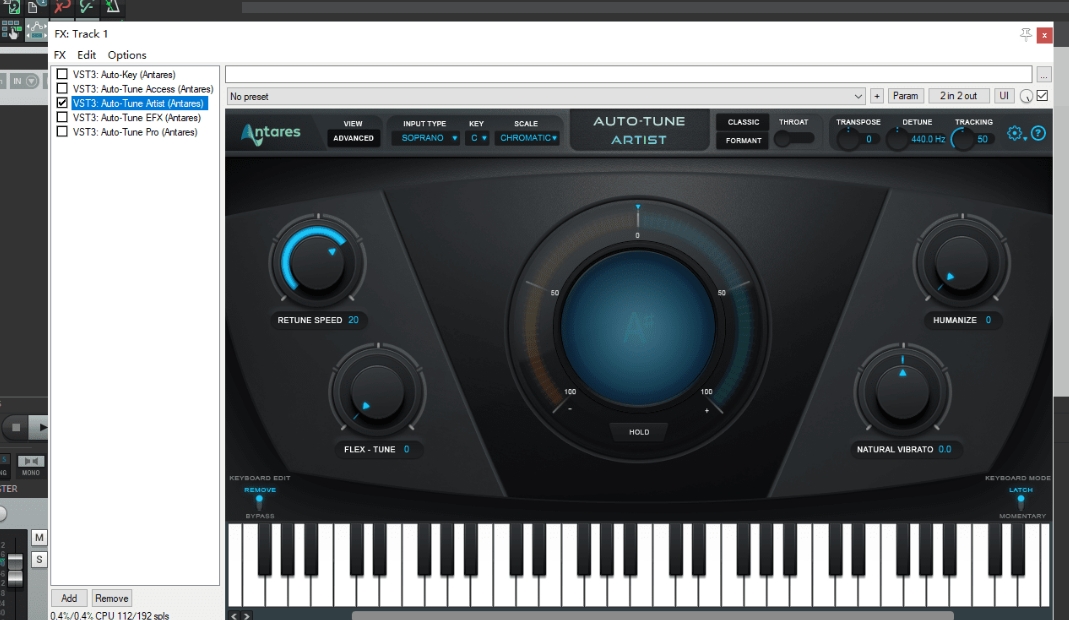Screen dimensions: 1069x620
Task: Click the UI button
Action: click(x=1004, y=96)
